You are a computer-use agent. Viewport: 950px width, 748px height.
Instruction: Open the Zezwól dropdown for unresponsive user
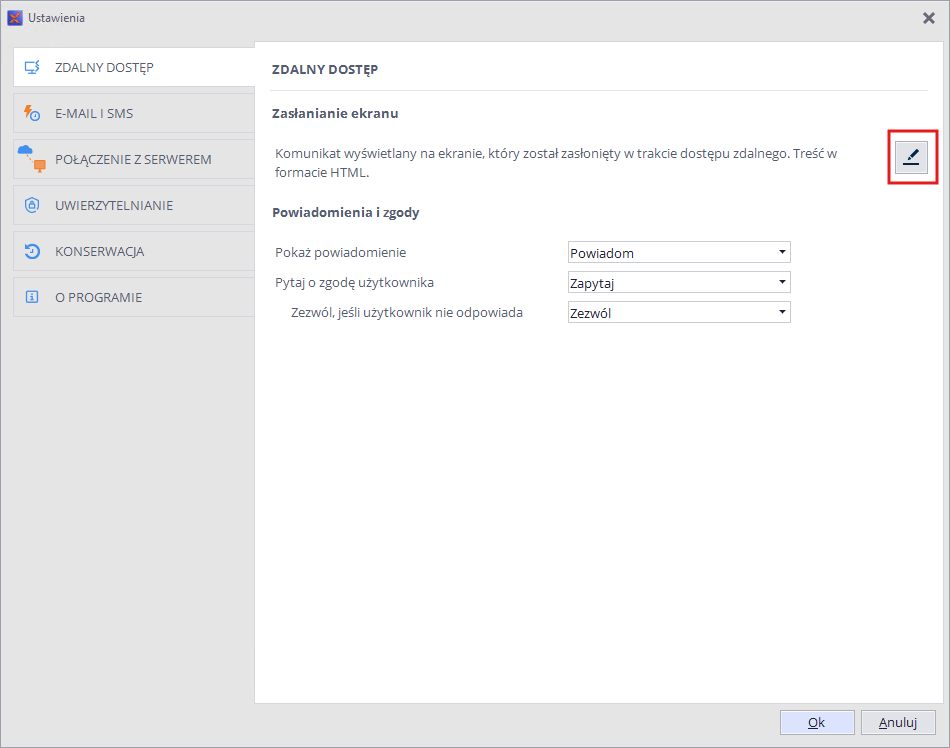(x=679, y=312)
